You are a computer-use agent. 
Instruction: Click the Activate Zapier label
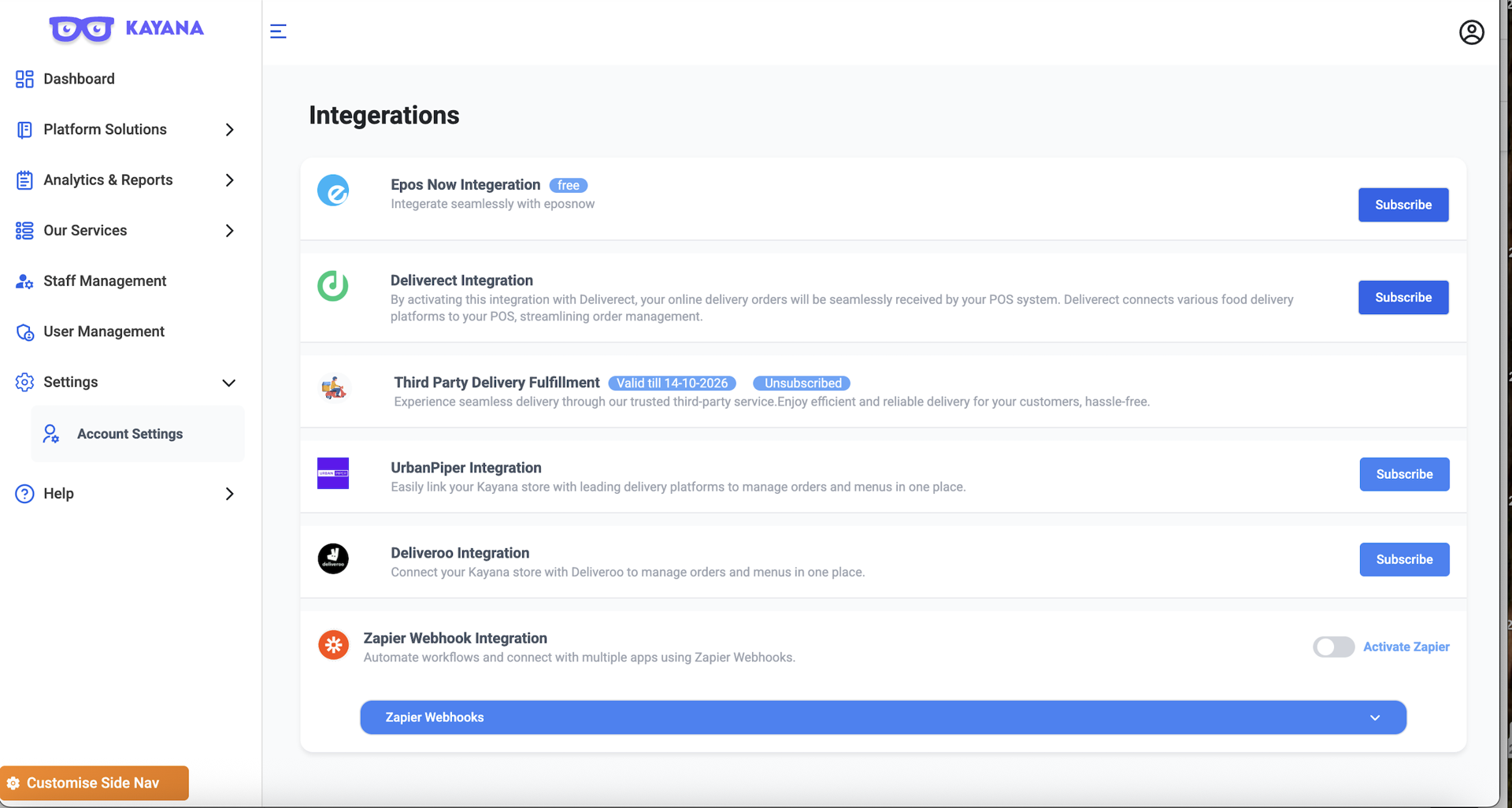click(x=1406, y=647)
